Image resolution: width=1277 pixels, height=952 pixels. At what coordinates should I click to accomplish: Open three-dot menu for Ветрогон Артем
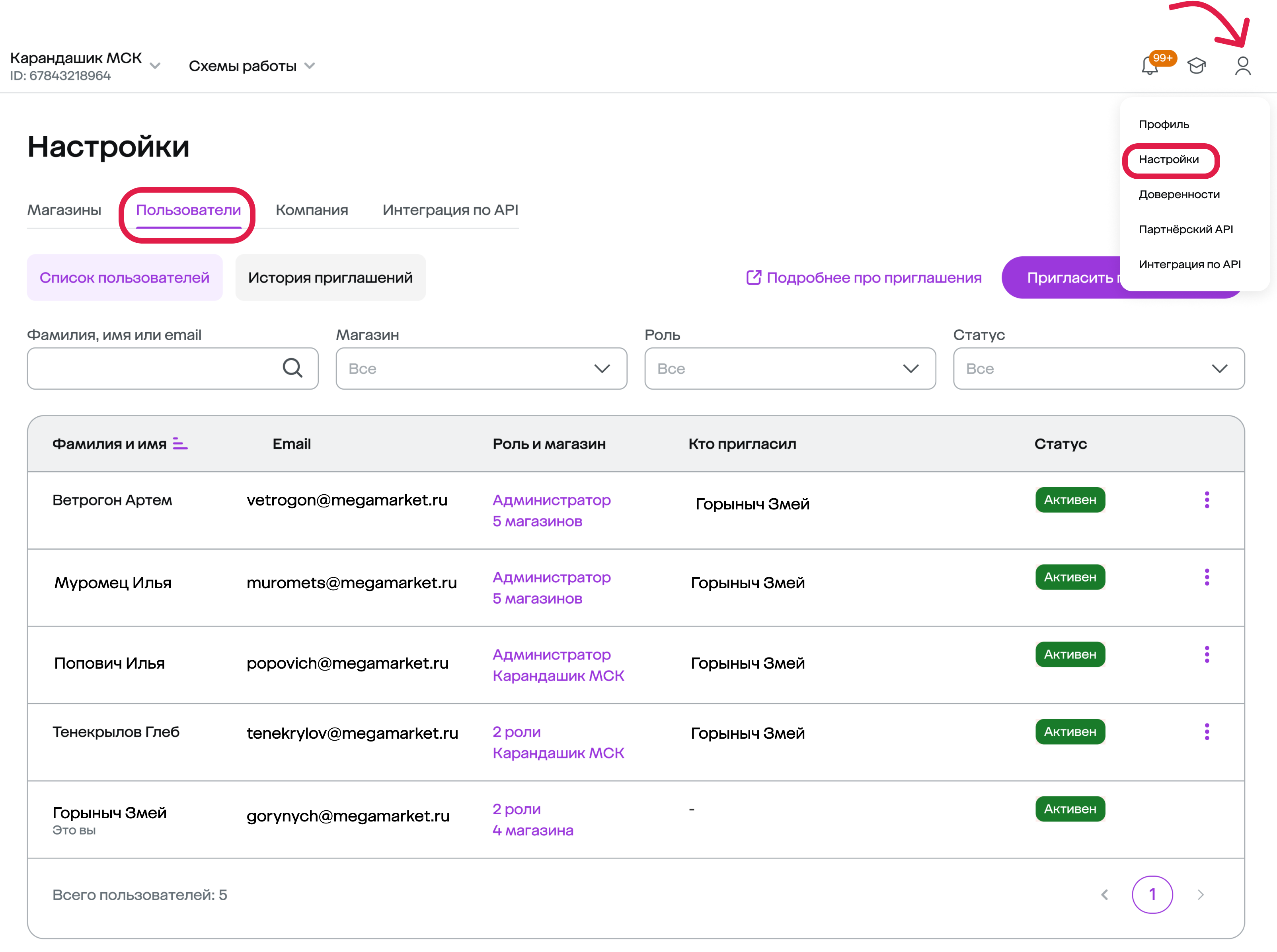pyautogui.click(x=1206, y=499)
